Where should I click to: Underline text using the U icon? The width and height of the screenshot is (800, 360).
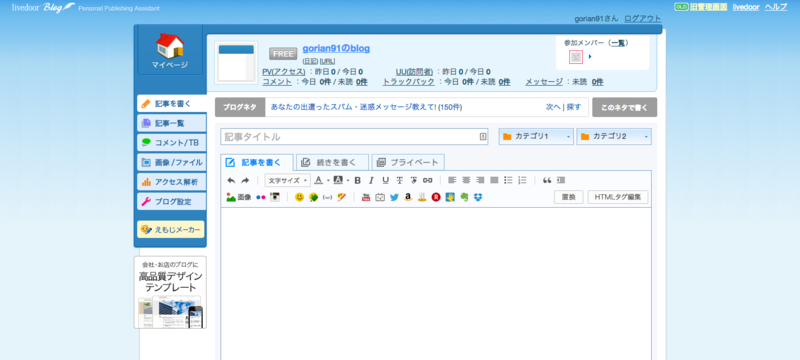pyautogui.click(x=385, y=181)
